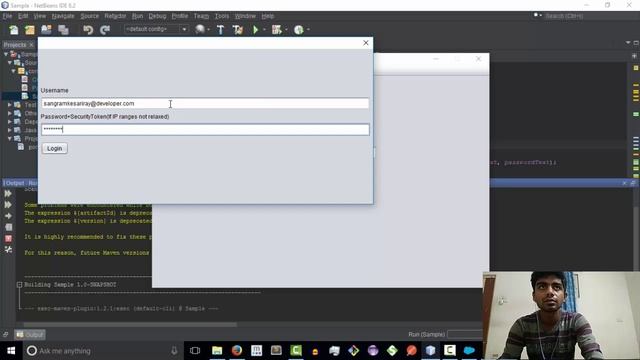Click Cortana Ask me anything box
Viewport: 640px width, 360px height.
point(102,351)
